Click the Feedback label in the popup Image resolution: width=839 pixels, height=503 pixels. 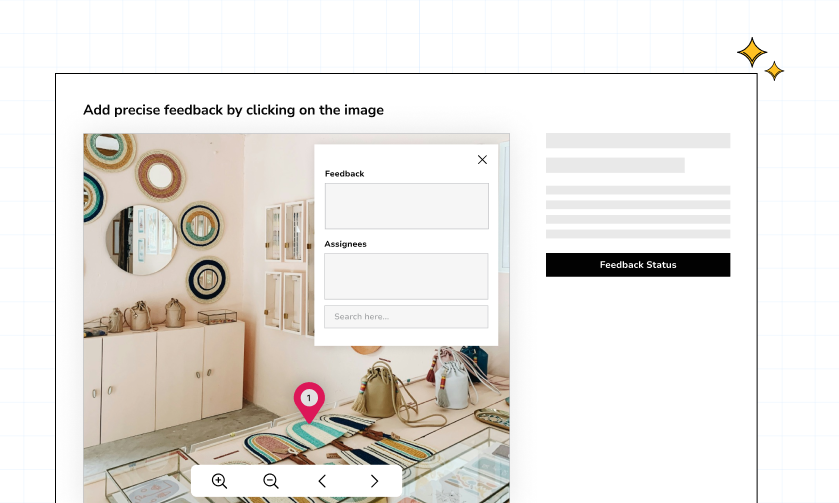[344, 174]
